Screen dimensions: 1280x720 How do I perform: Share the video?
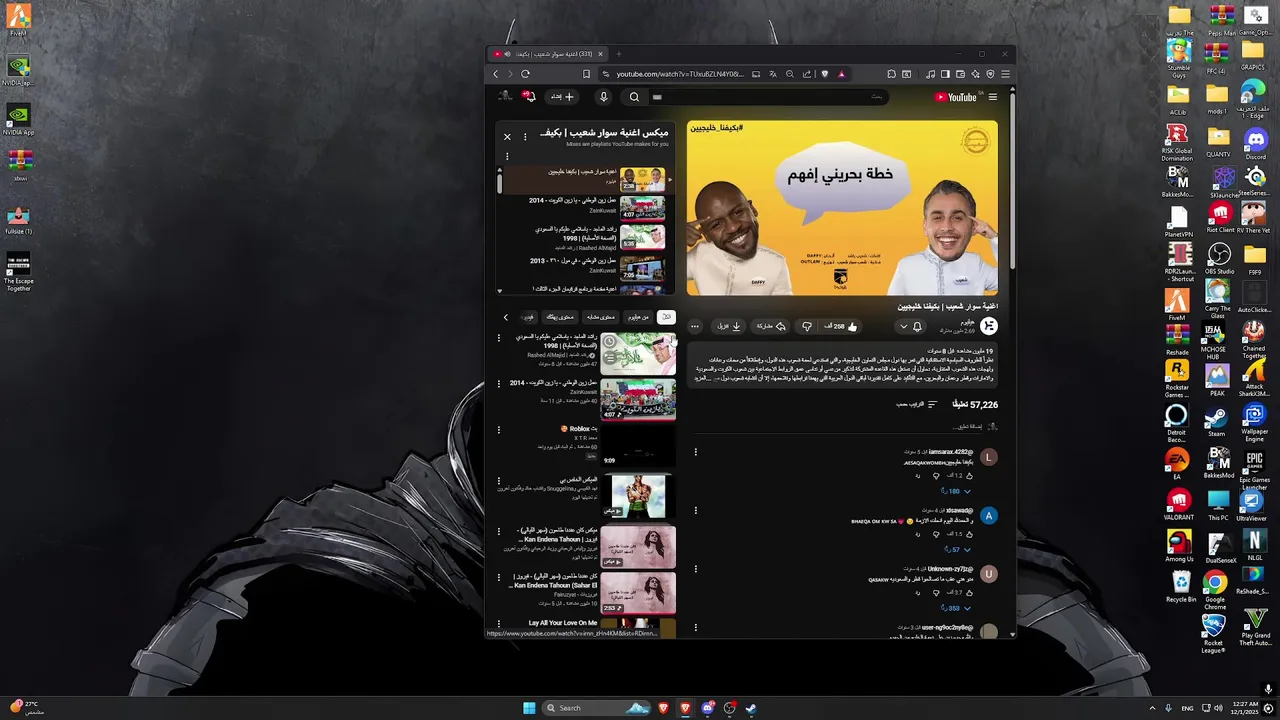click(x=771, y=326)
